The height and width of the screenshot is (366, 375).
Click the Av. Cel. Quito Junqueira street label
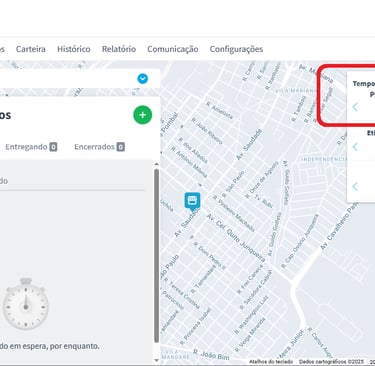pyautogui.click(x=235, y=238)
